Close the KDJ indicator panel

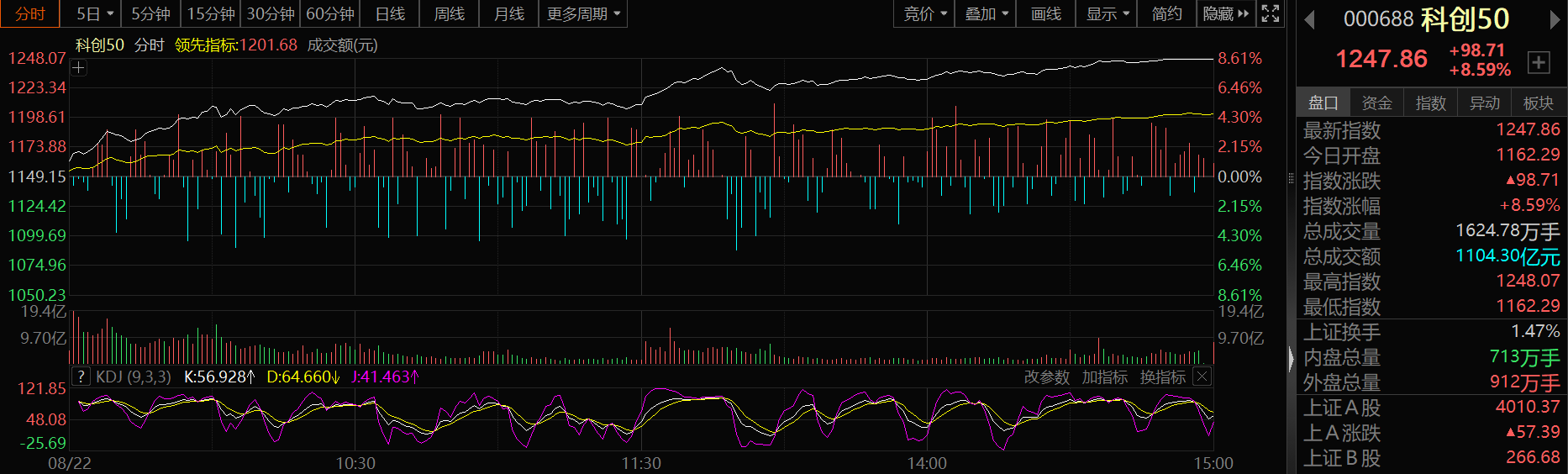coord(1202,377)
